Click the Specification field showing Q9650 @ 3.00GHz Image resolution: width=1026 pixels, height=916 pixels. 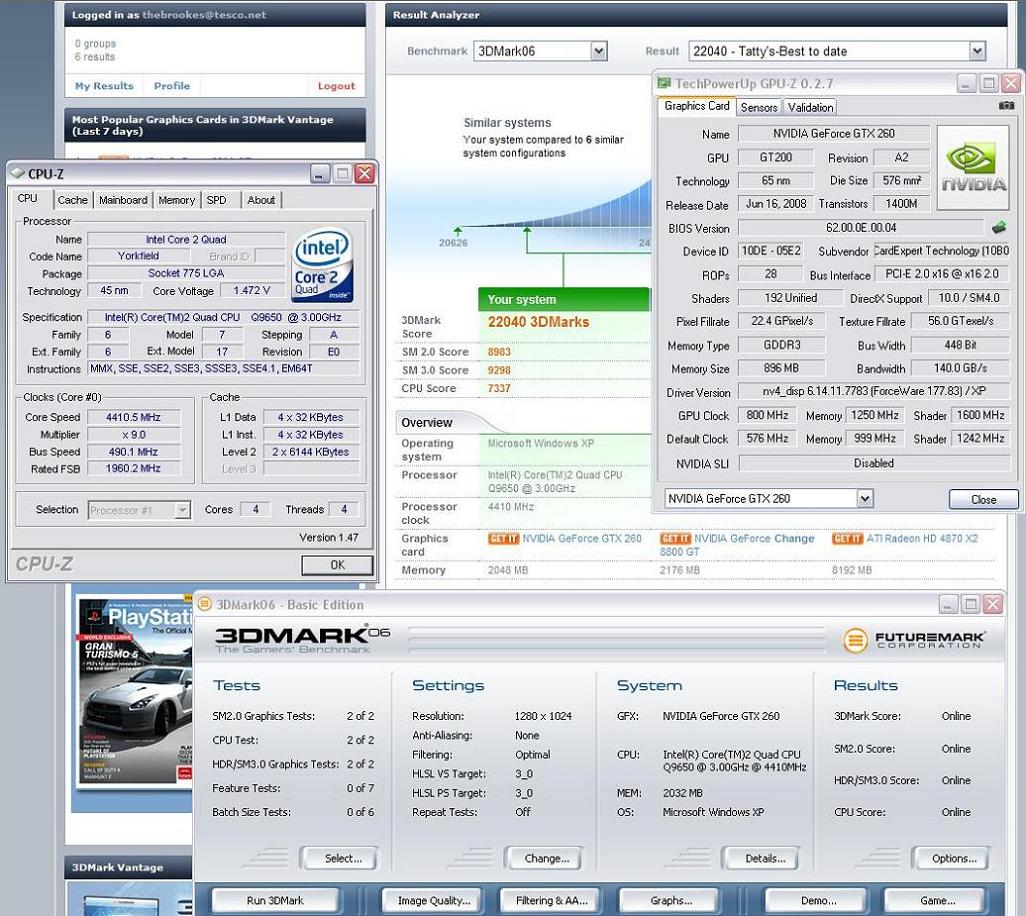pyautogui.click(x=223, y=317)
